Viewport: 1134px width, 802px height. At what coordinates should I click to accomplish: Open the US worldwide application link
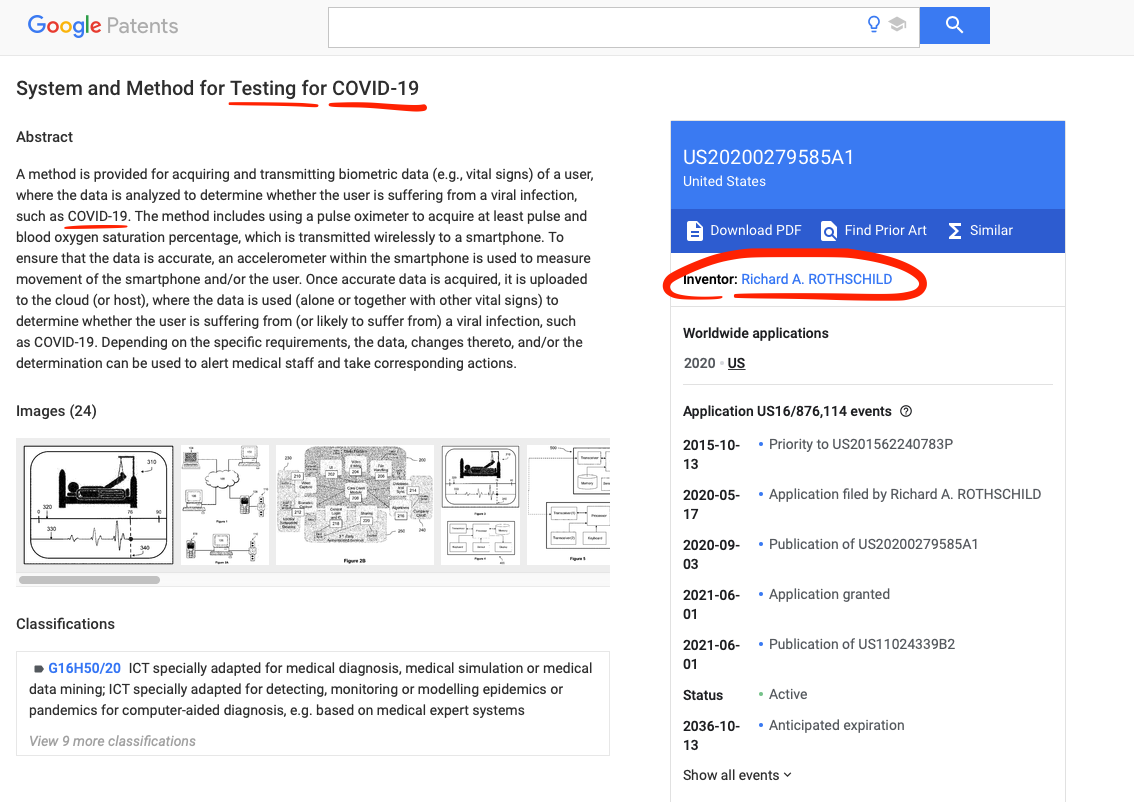736,363
